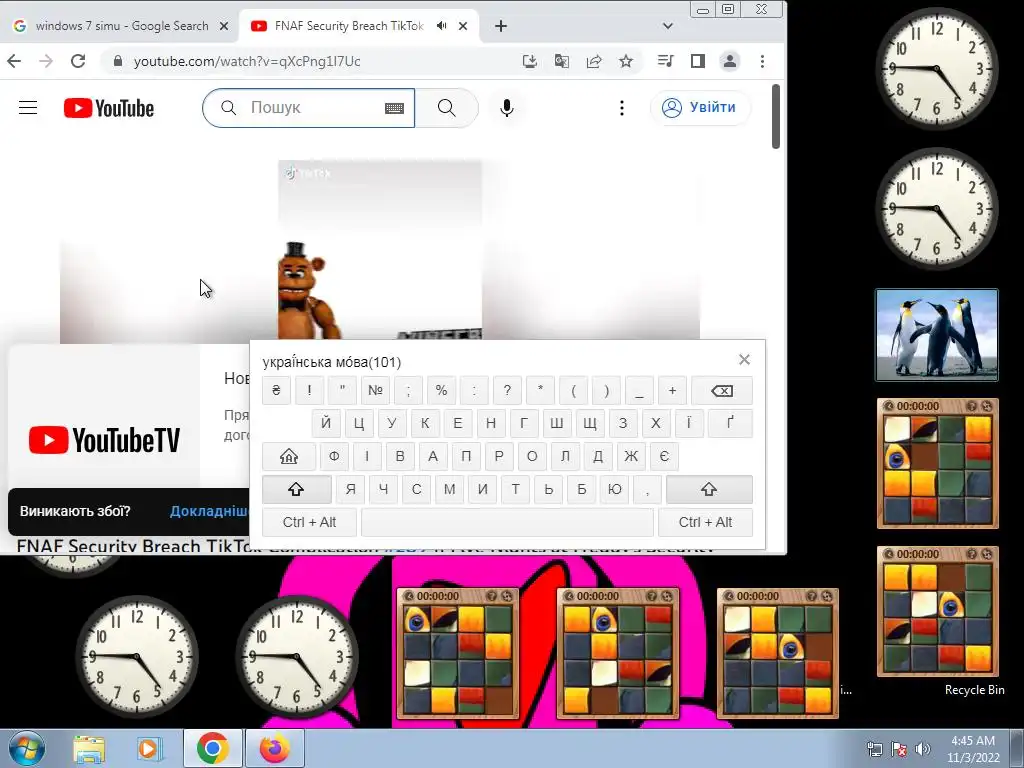Click the Докладніше link
Image resolution: width=1024 pixels, height=768 pixels.
click(x=209, y=511)
